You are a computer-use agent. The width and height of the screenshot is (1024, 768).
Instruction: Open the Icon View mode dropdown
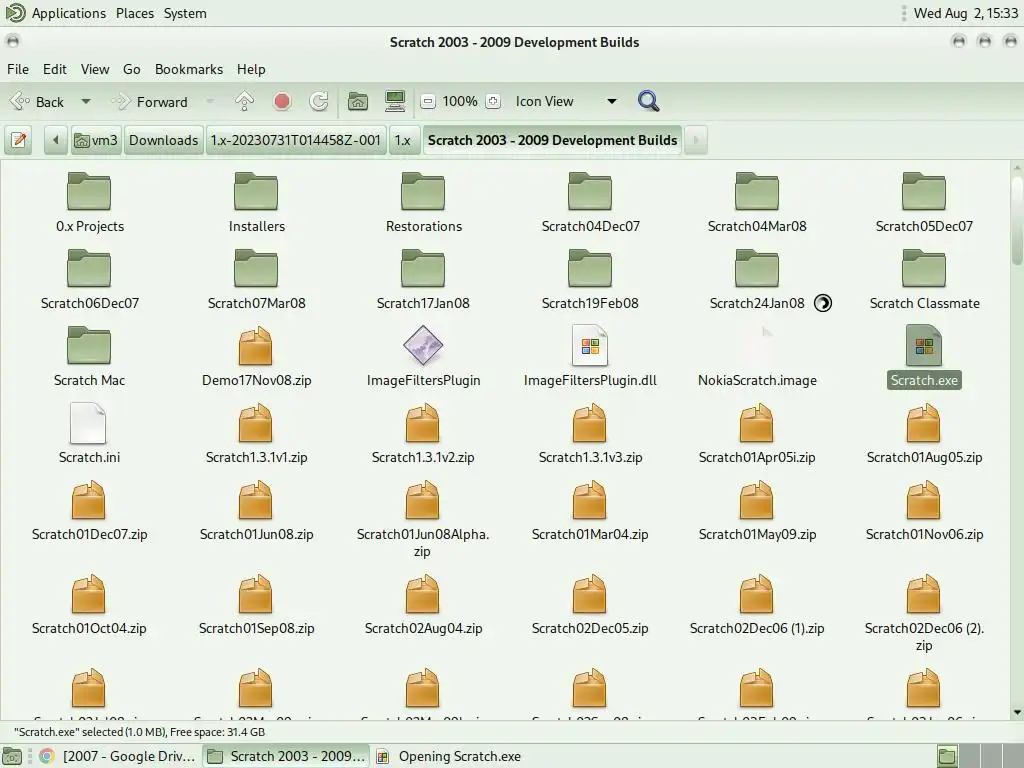[566, 101]
